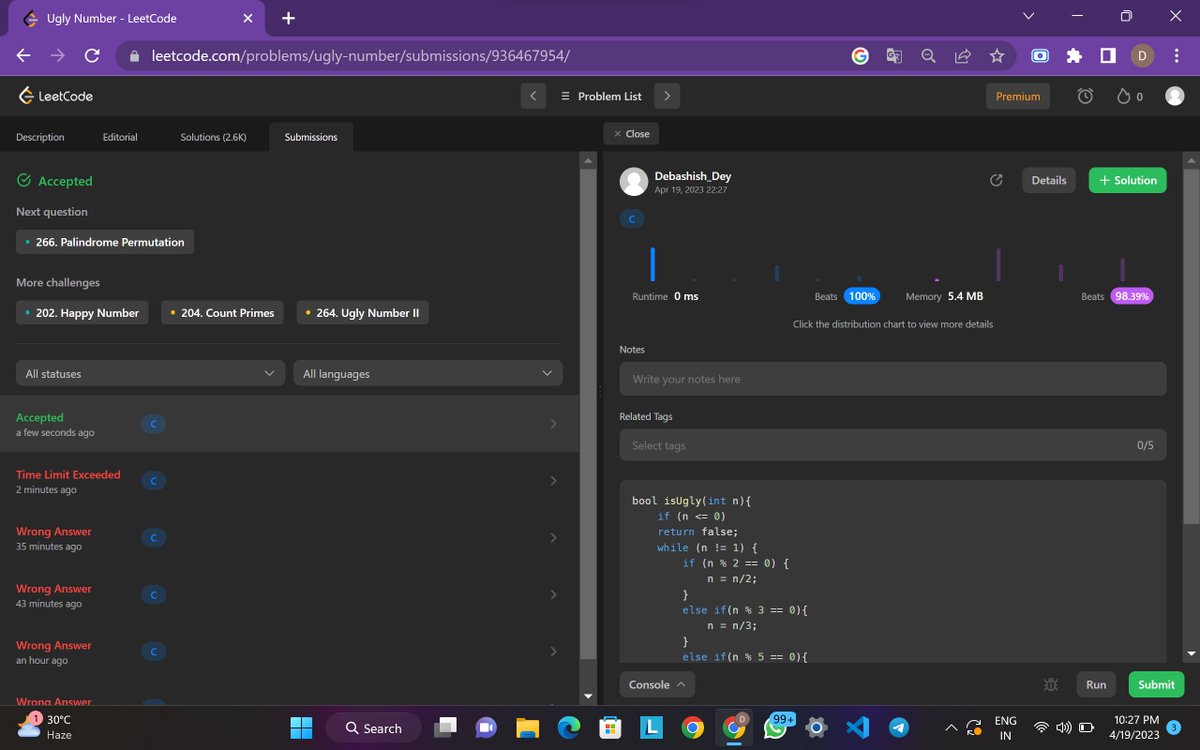Screen dimensions: 1200x750
Task: Click the browser back arrow
Action: coord(23,56)
